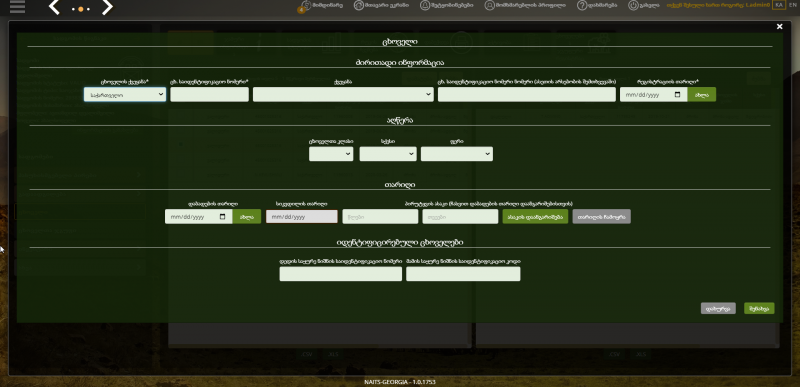
Task: Open the user profile via person icon
Action: pos(489,5)
